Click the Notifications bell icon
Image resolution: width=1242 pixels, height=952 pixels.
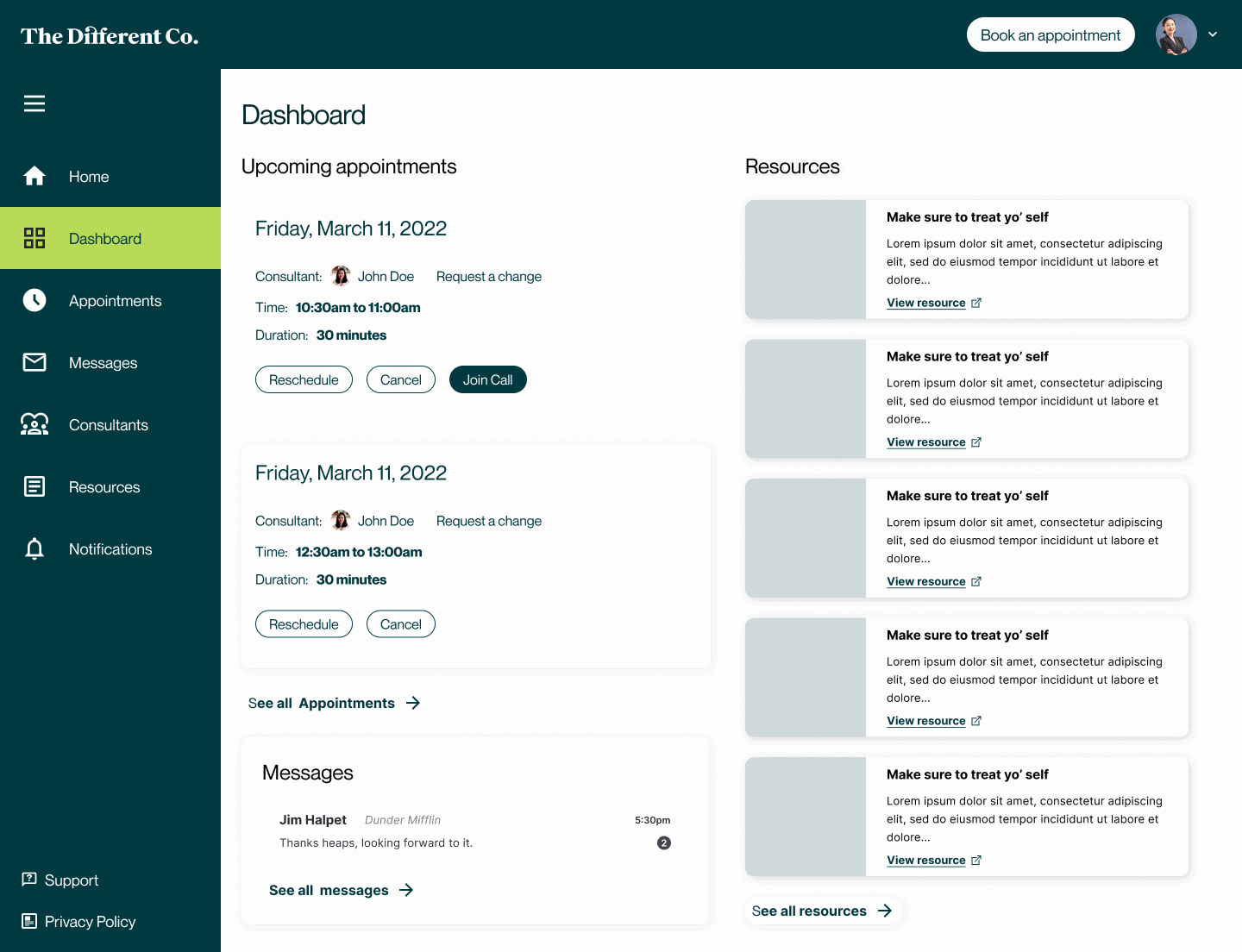point(34,548)
